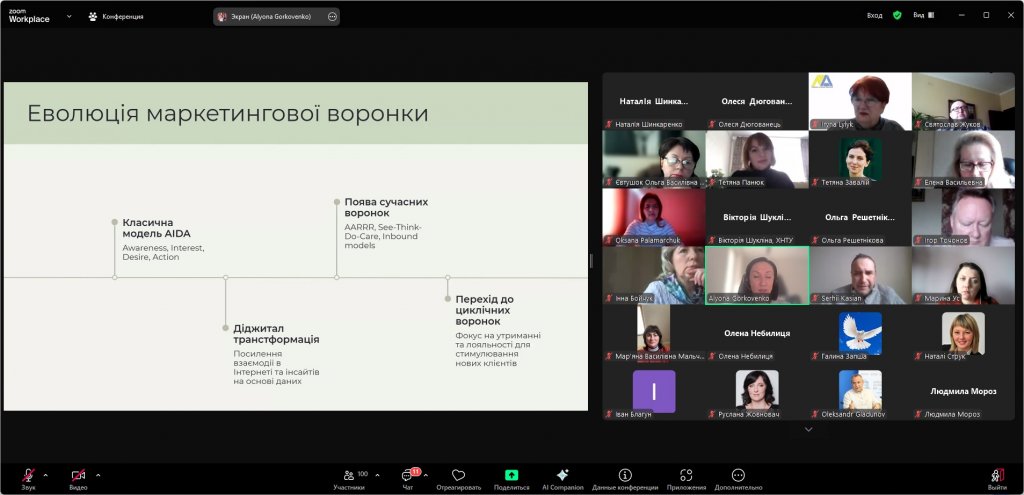Open the Дополнительно more options icon
The image size is (1024, 495).
click(x=738, y=476)
